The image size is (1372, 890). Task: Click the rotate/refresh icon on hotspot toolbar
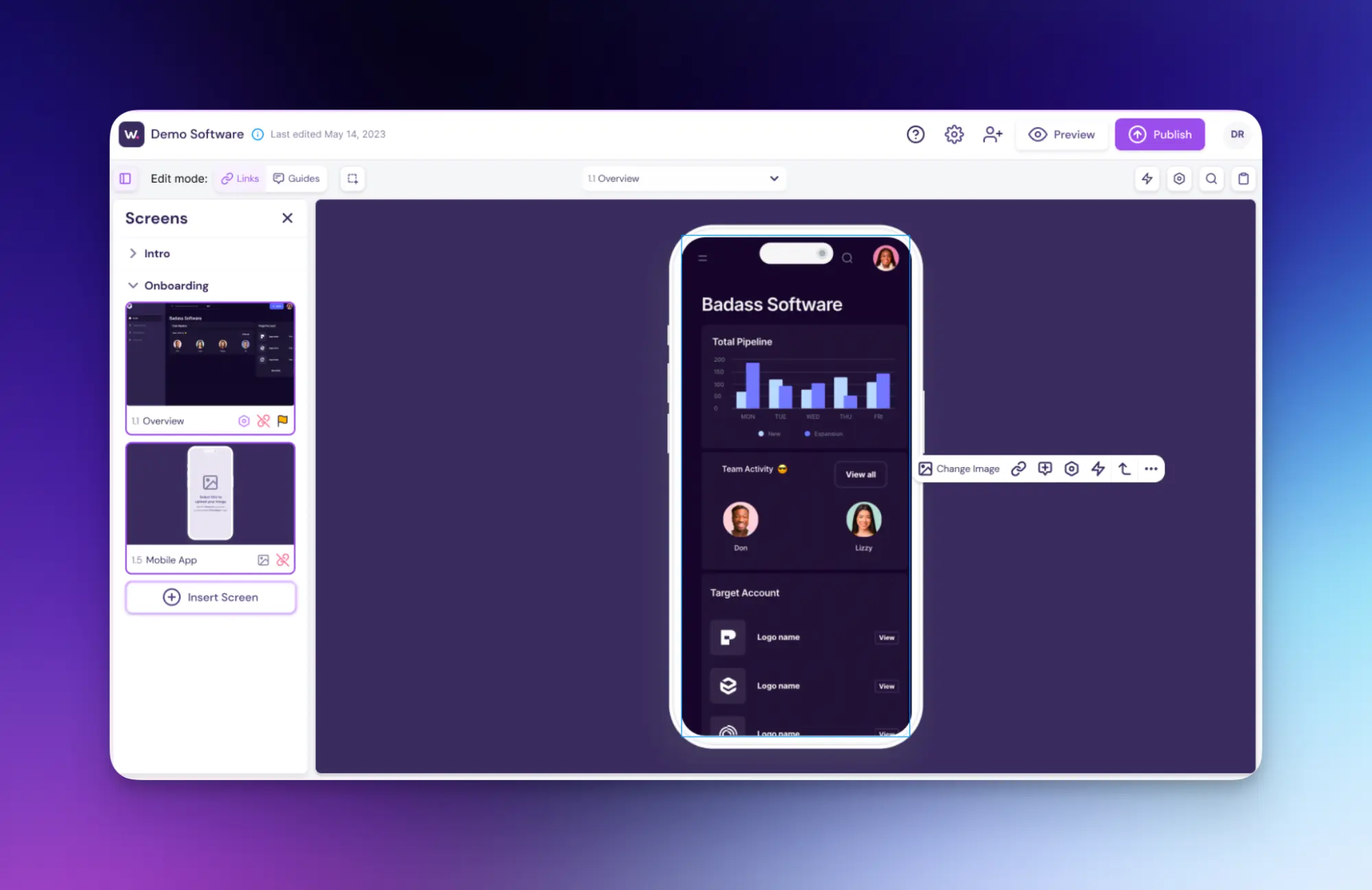coord(1123,468)
